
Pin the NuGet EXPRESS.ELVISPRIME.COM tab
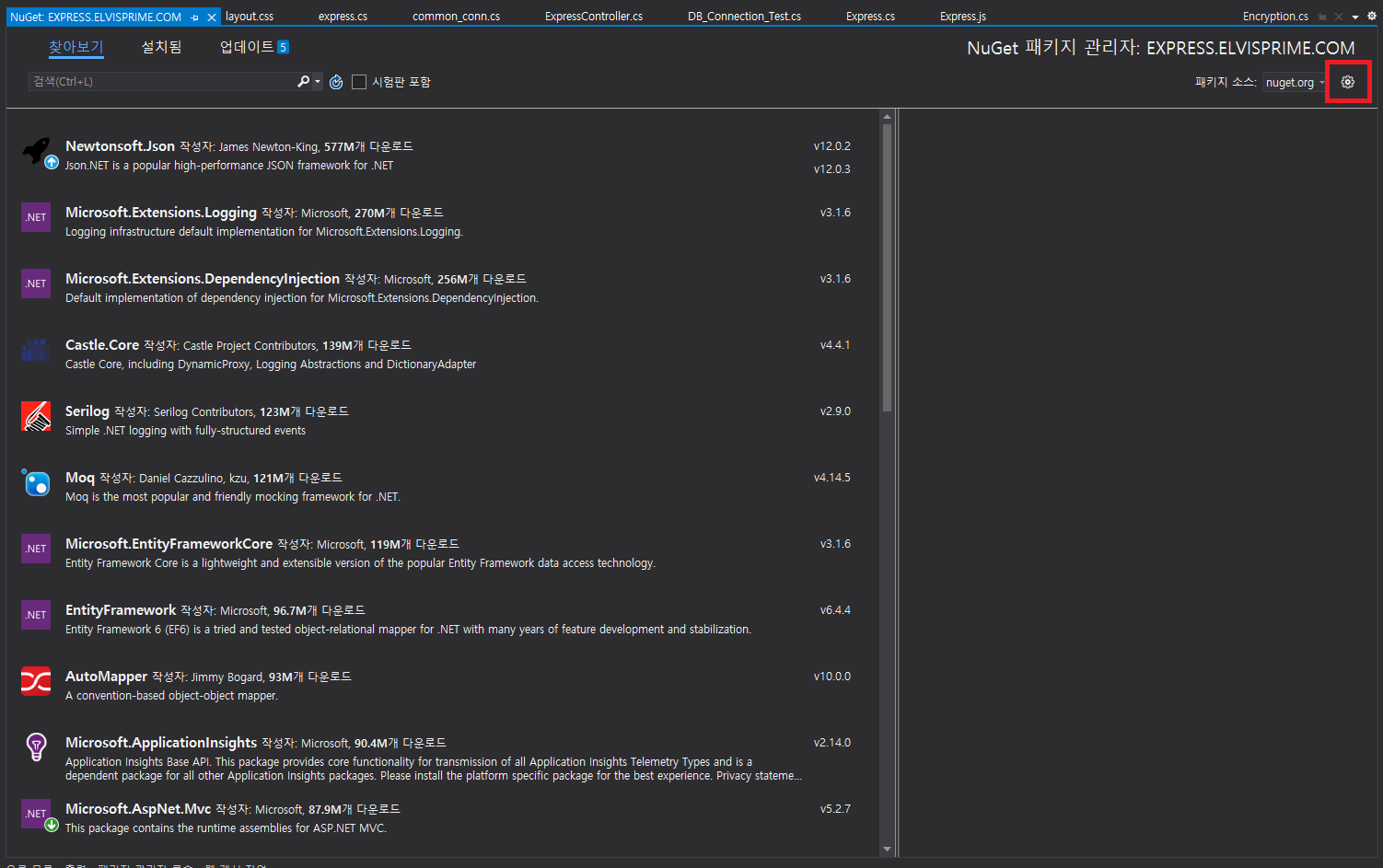[x=194, y=17]
